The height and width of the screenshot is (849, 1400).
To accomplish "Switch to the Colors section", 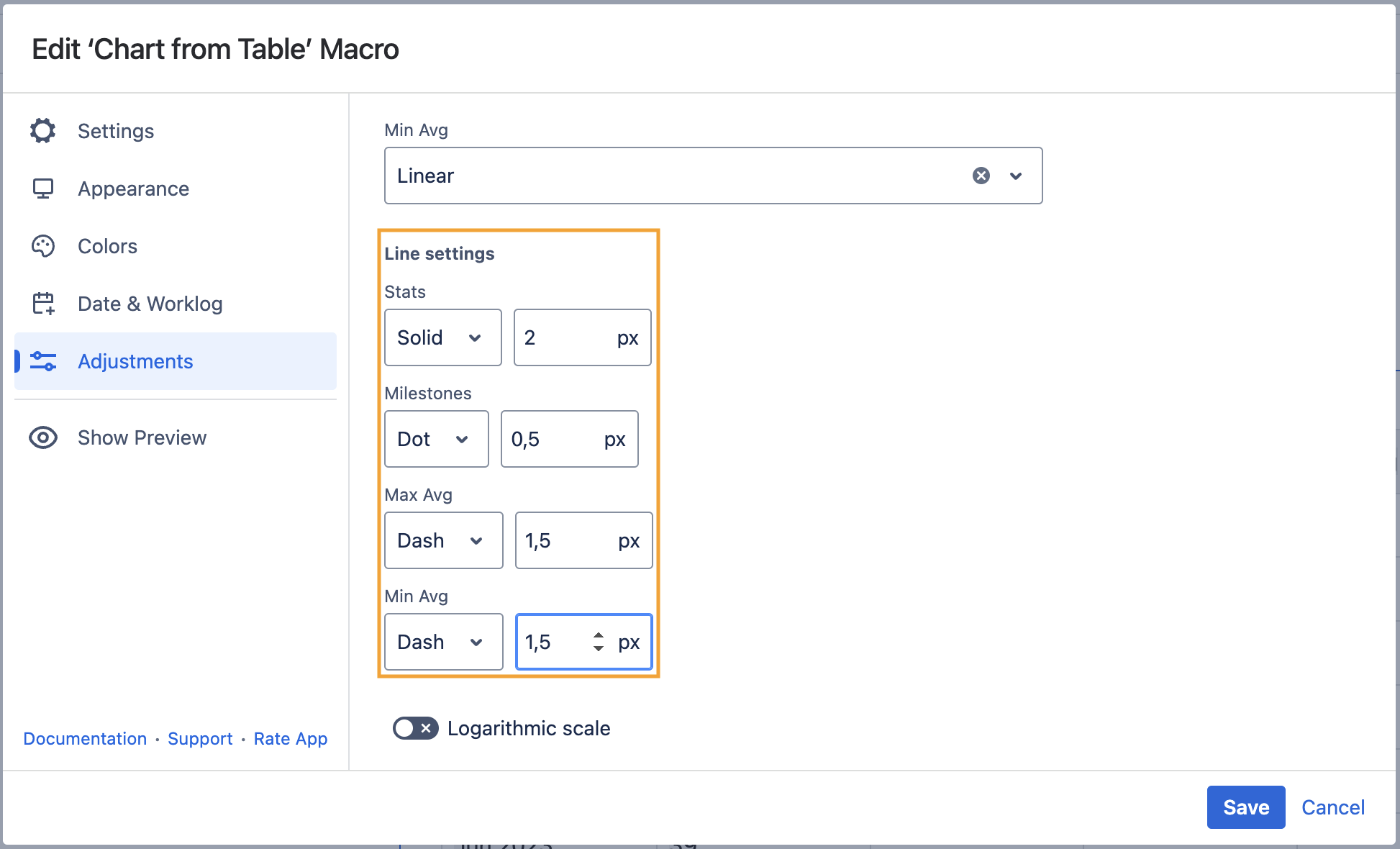I will click(107, 246).
